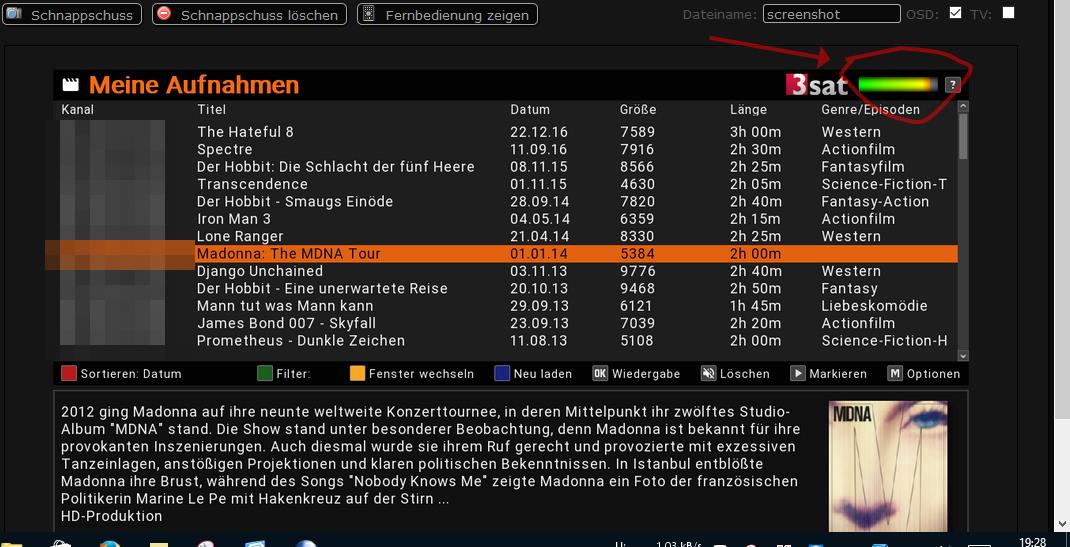
Task: Click the question mark help icon
Action: pos(953,85)
